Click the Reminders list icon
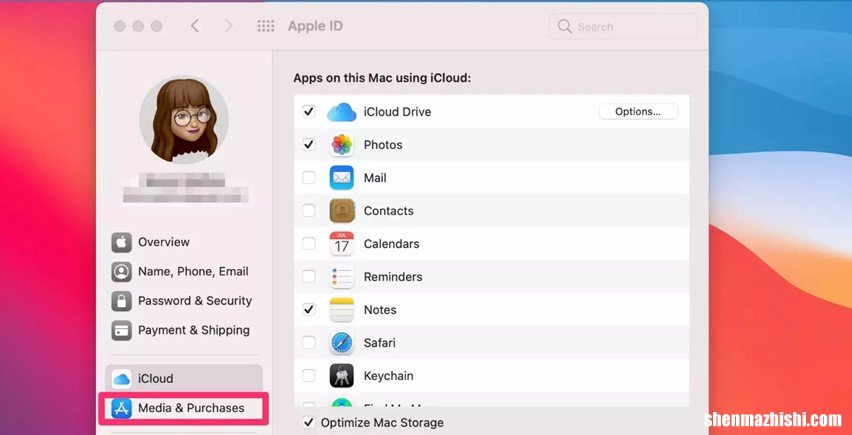852x435 pixels. click(x=342, y=277)
